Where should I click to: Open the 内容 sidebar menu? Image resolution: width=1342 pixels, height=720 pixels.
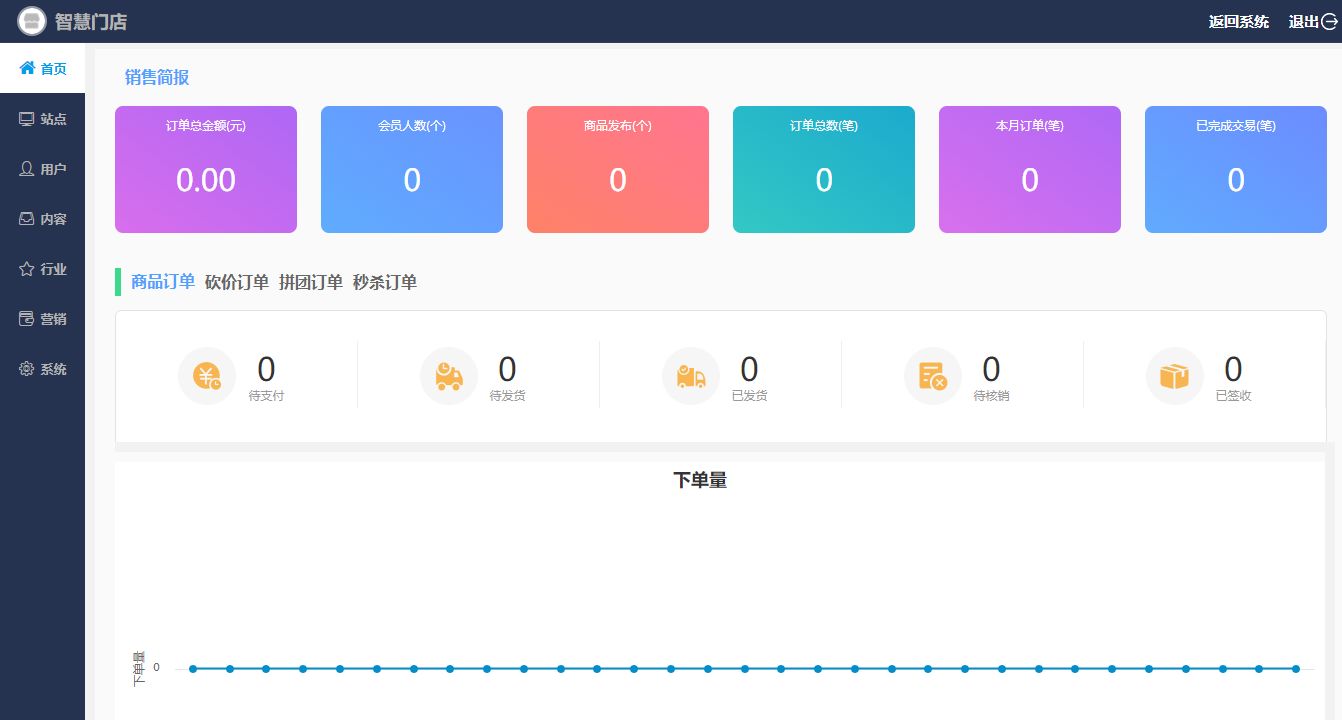pos(42,218)
